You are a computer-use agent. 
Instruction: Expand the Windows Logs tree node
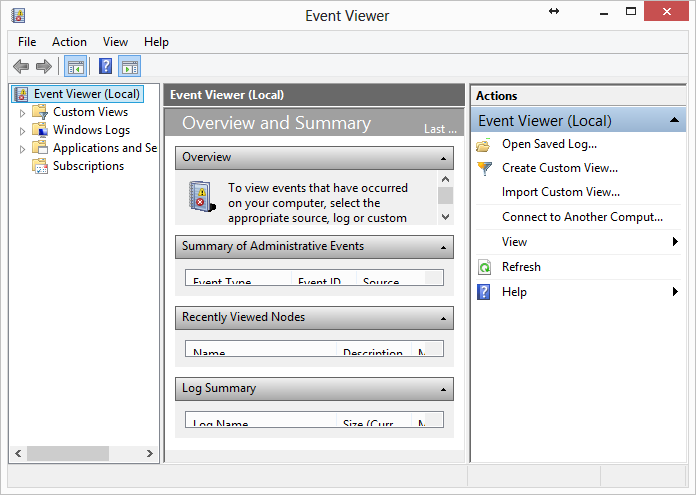pos(23,131)
